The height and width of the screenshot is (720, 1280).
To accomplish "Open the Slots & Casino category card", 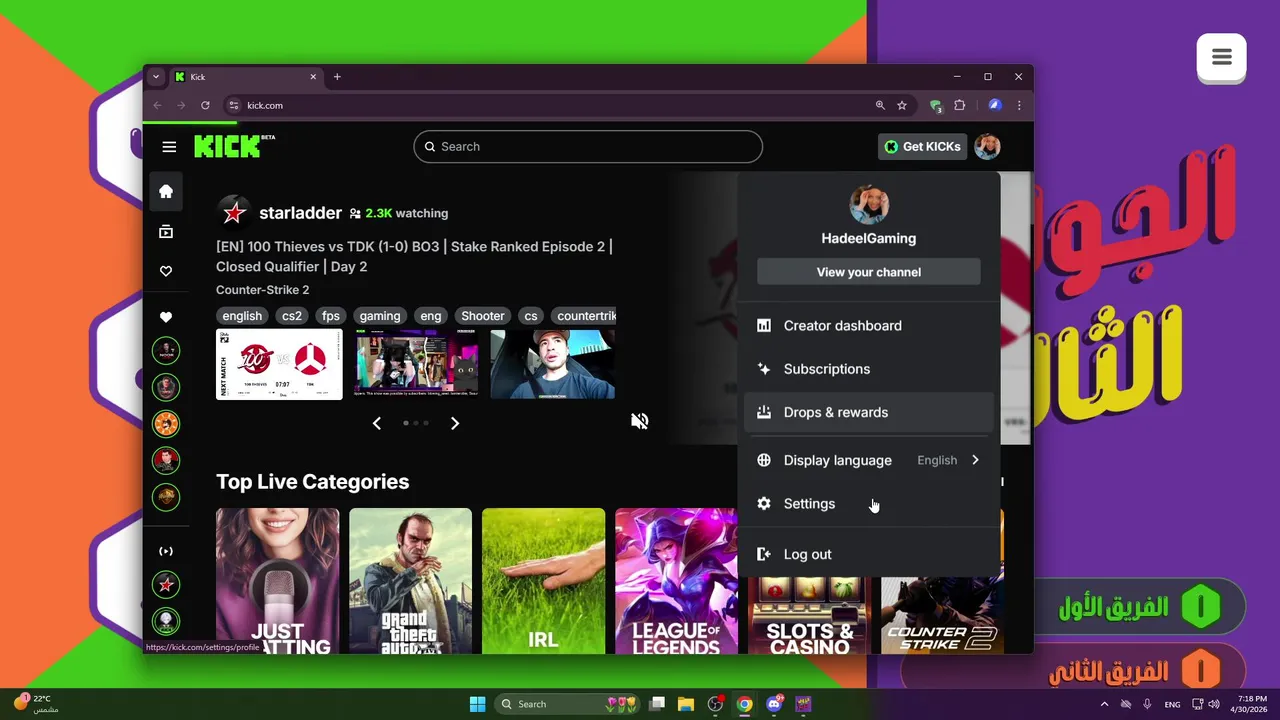I will pos(809,615).
